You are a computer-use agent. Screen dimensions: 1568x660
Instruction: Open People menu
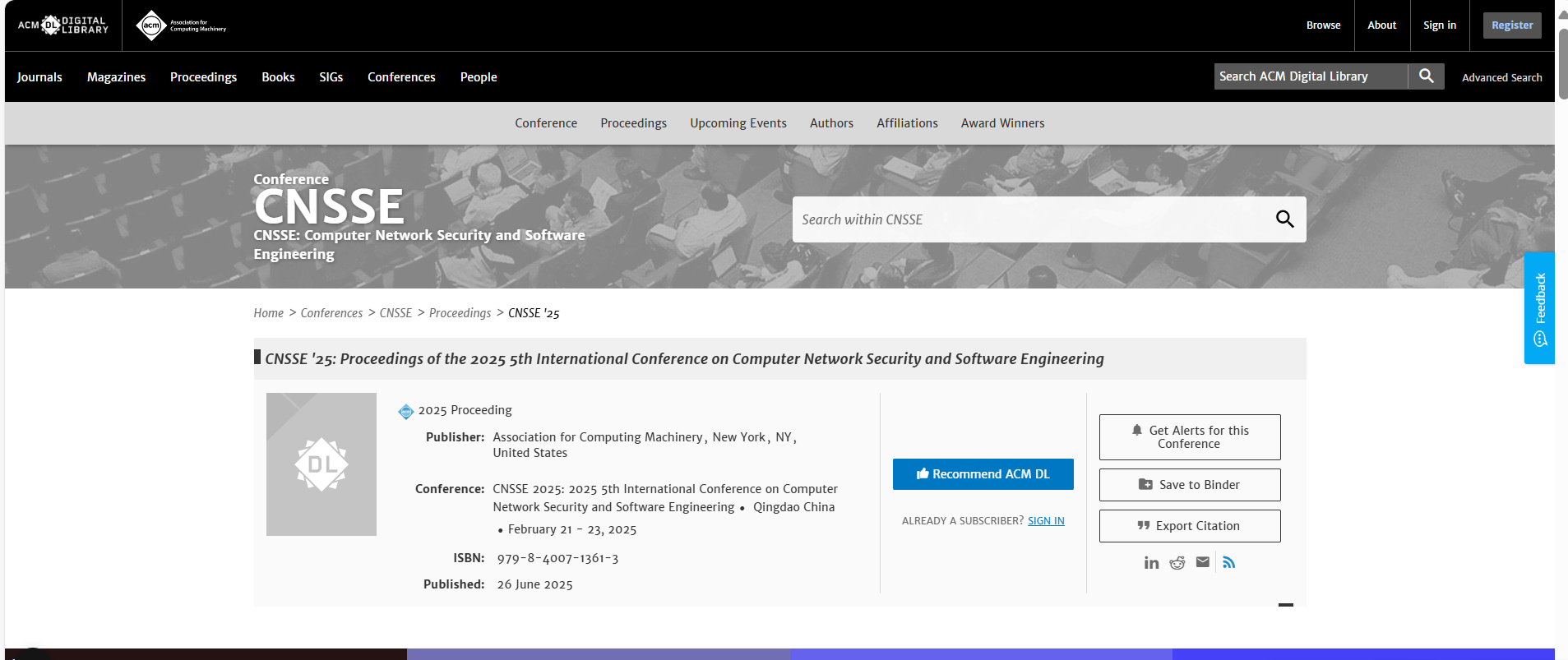[479, 77]
